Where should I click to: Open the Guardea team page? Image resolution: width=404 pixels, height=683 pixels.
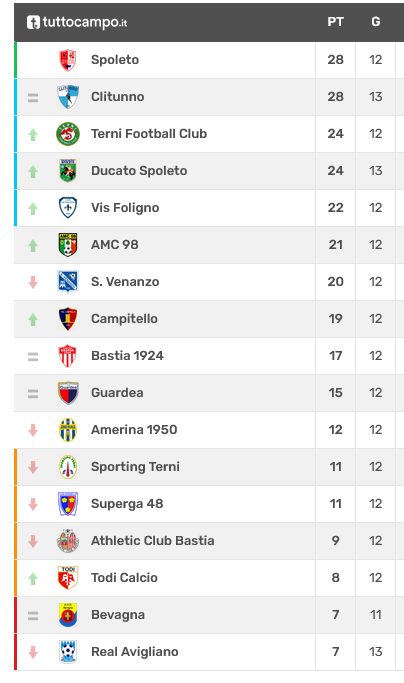[x=117, y=393]
